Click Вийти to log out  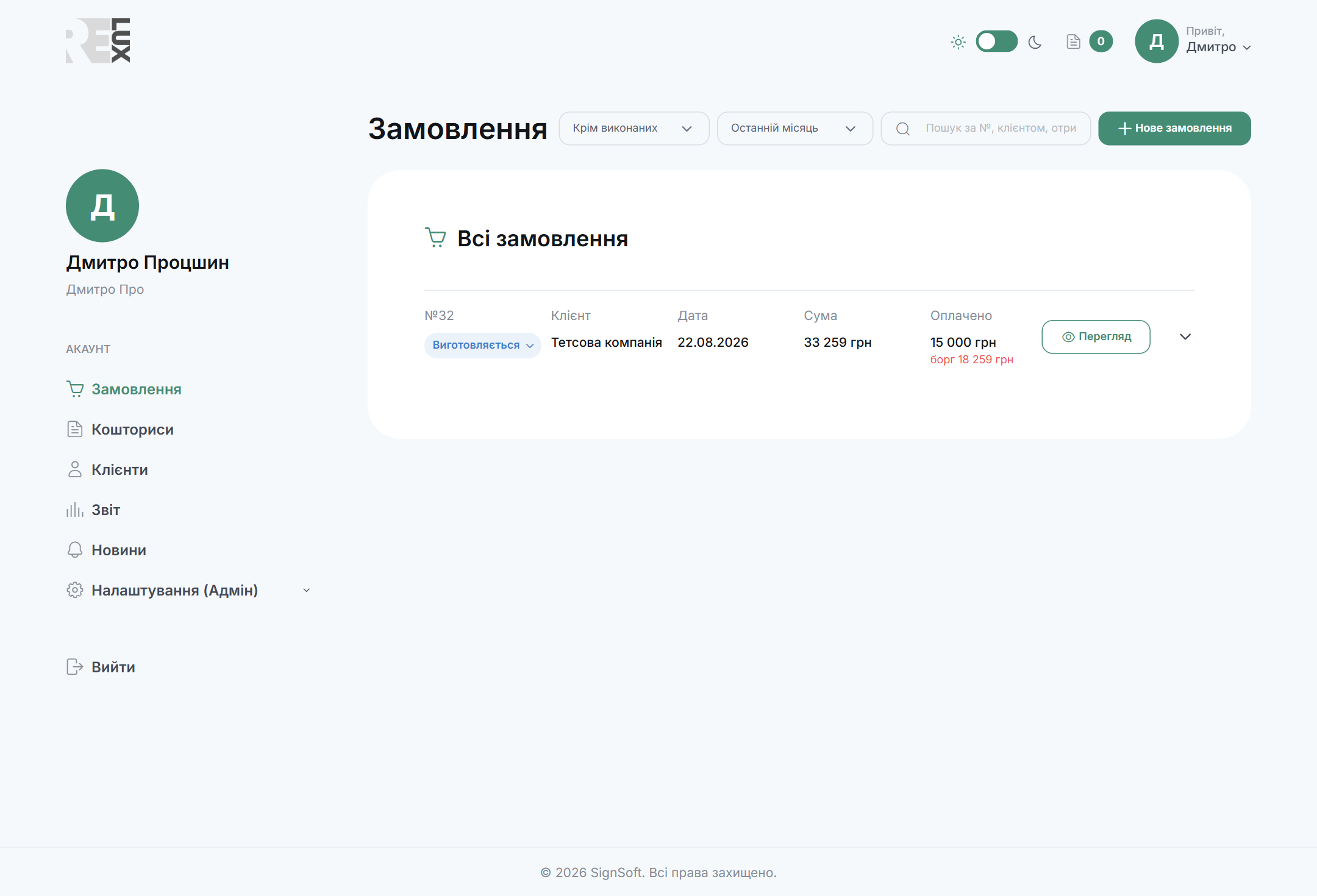click(101, 667)
